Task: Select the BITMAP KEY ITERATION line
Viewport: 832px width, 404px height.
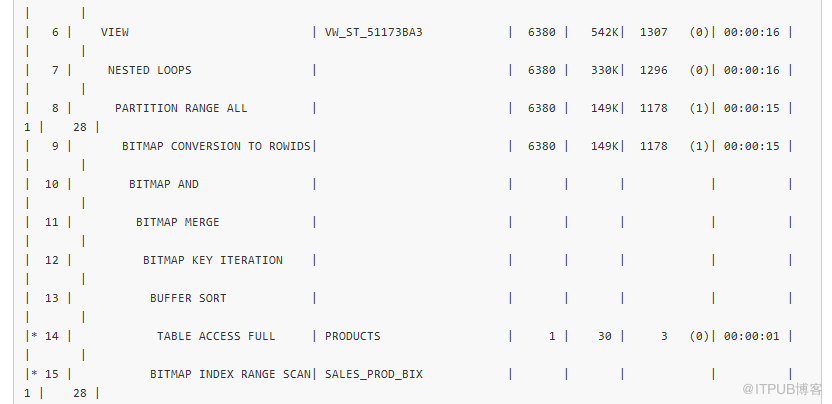Action: pyautogui.click(x=213, y=260)
